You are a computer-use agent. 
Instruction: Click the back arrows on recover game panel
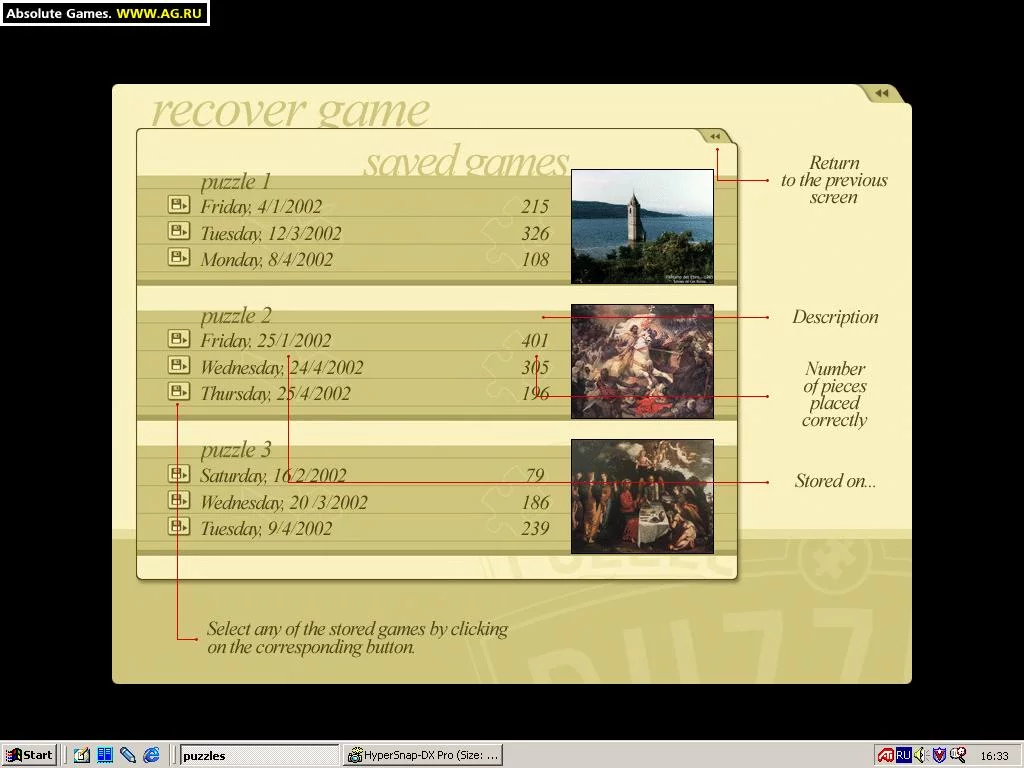(x=882, y=93)
